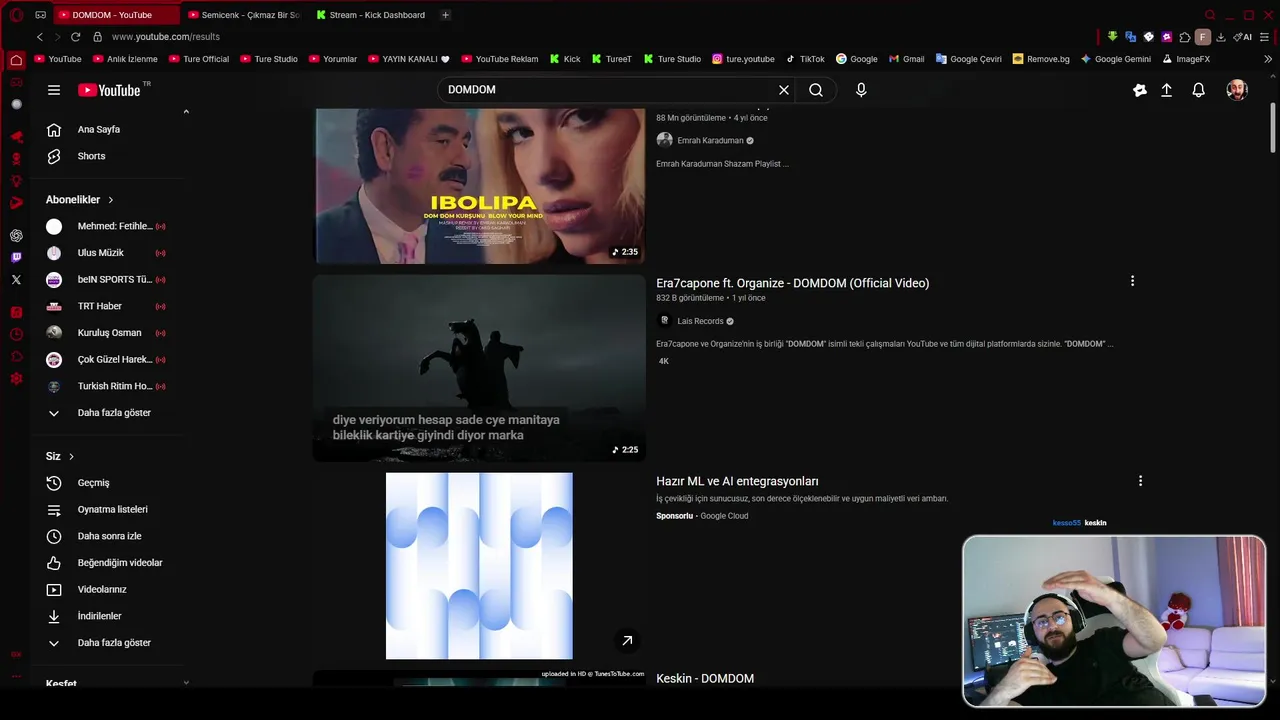Open the TikTok bookmark
The height and width of the screenshot is (720, 1280).
pyautogui.click(x=805, y=59)
